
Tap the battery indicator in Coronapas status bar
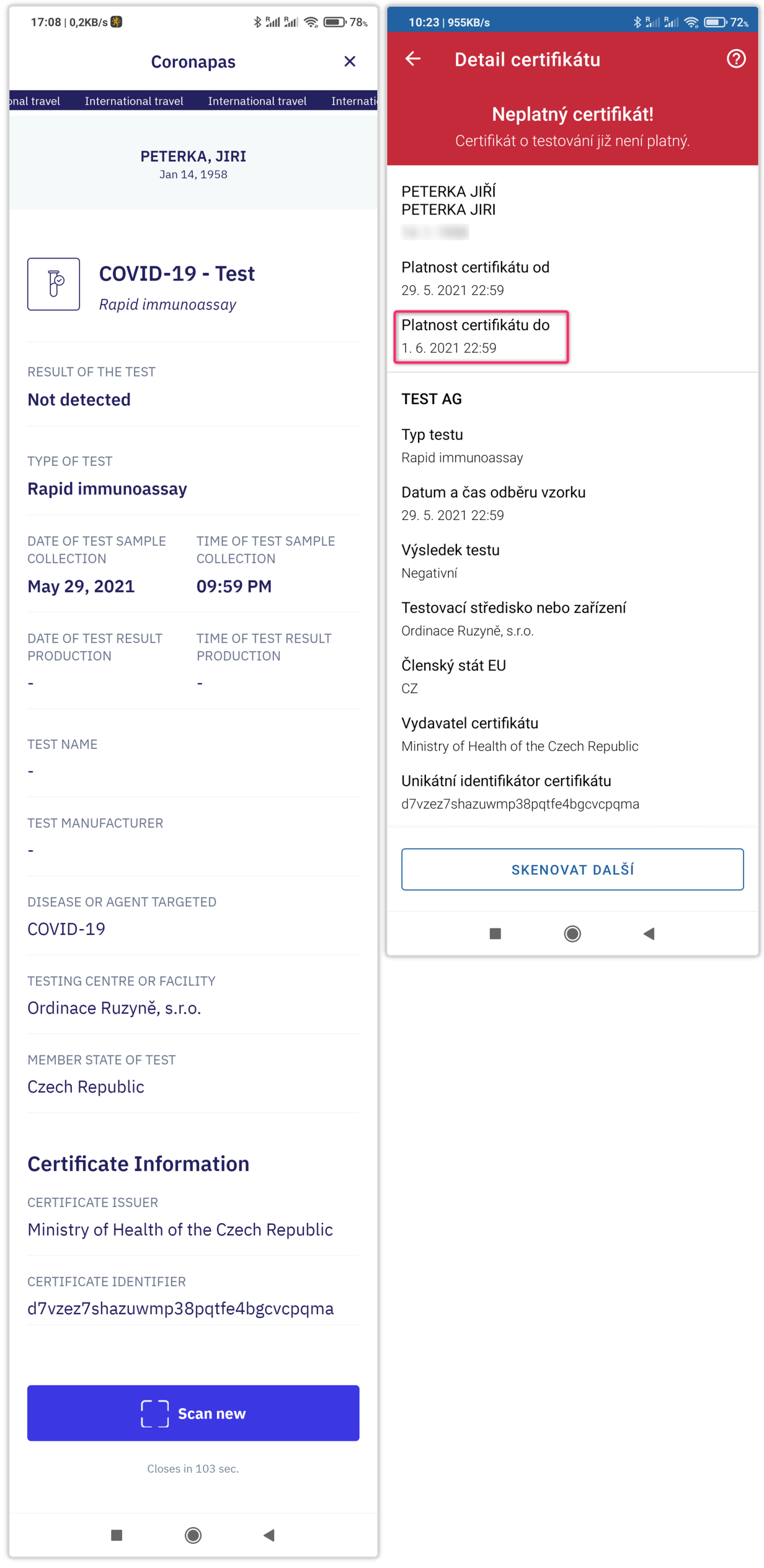pos(335,22)
